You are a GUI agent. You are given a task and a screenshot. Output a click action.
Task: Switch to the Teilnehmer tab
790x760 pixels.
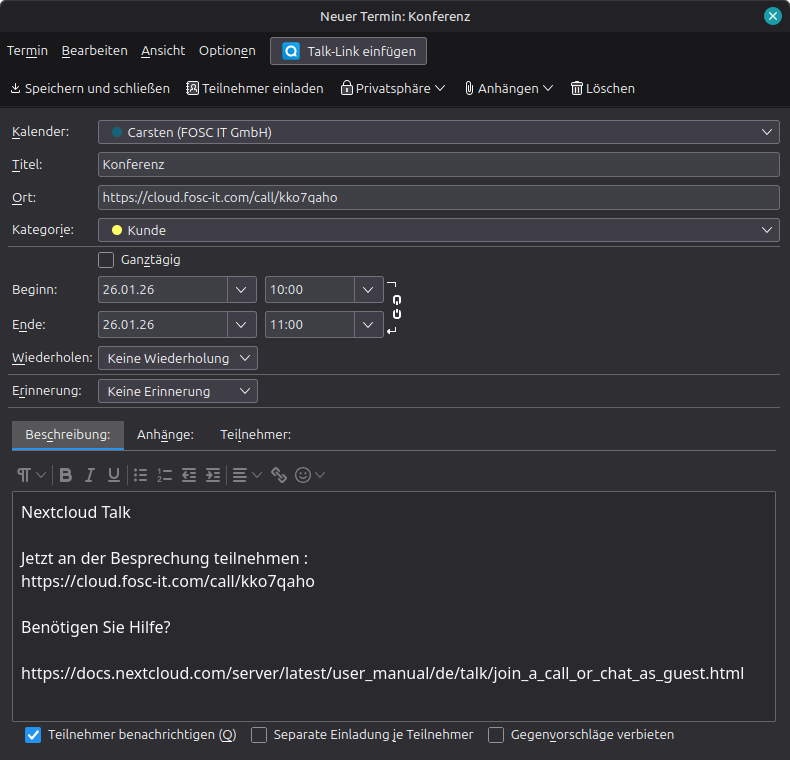tap(255, 435)
